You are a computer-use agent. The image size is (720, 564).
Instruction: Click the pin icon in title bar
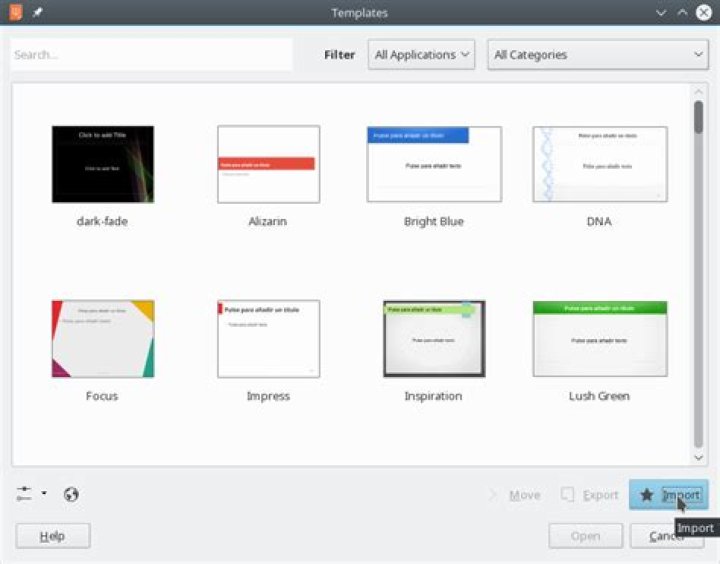coord(38,12)
